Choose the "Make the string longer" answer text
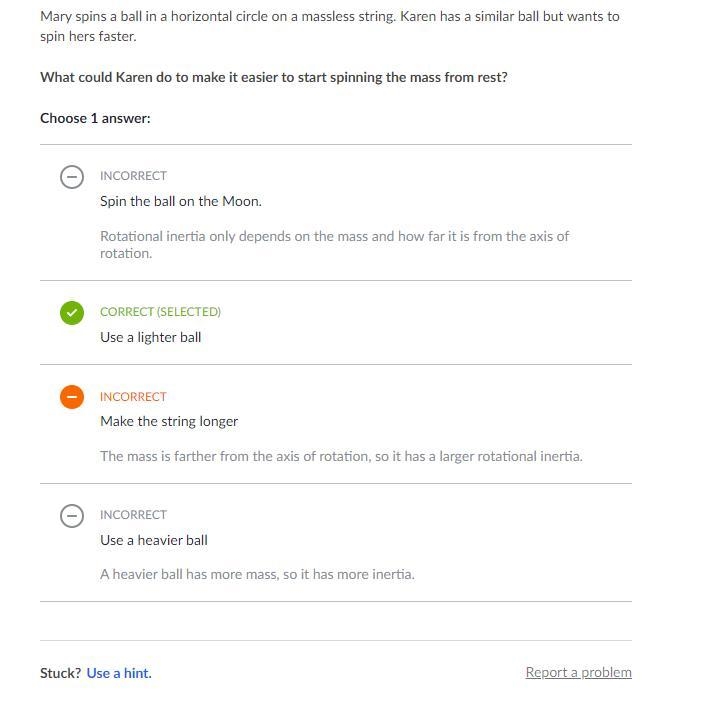The image size is (706, 703). 169,421
